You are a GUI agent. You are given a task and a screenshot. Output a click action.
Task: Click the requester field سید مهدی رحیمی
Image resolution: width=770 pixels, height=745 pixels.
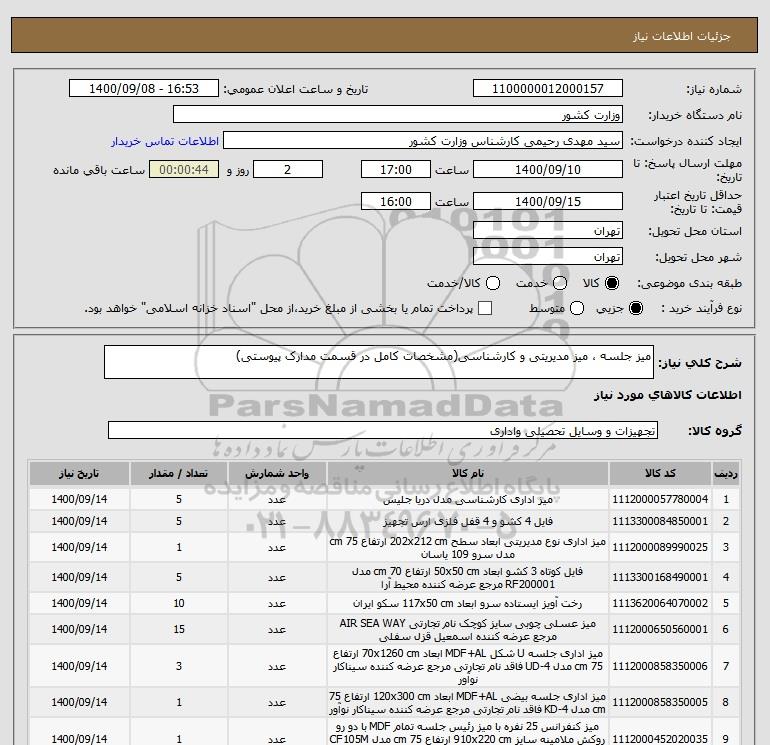pyautogui.click(x=423, y=141)
